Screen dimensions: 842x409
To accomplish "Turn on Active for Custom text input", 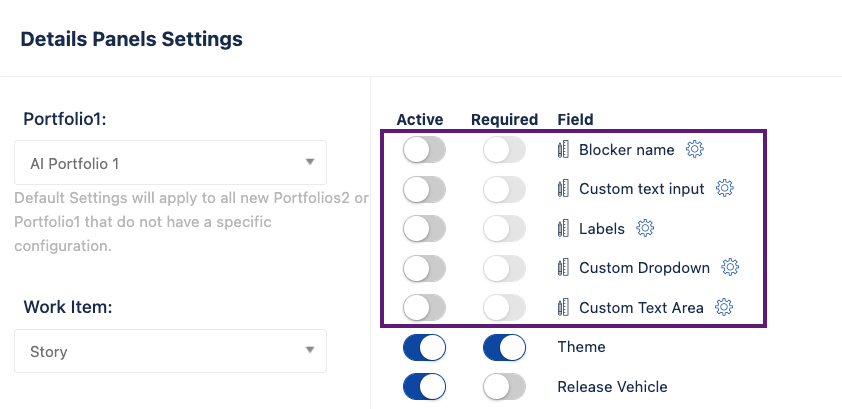I will 424,189.
